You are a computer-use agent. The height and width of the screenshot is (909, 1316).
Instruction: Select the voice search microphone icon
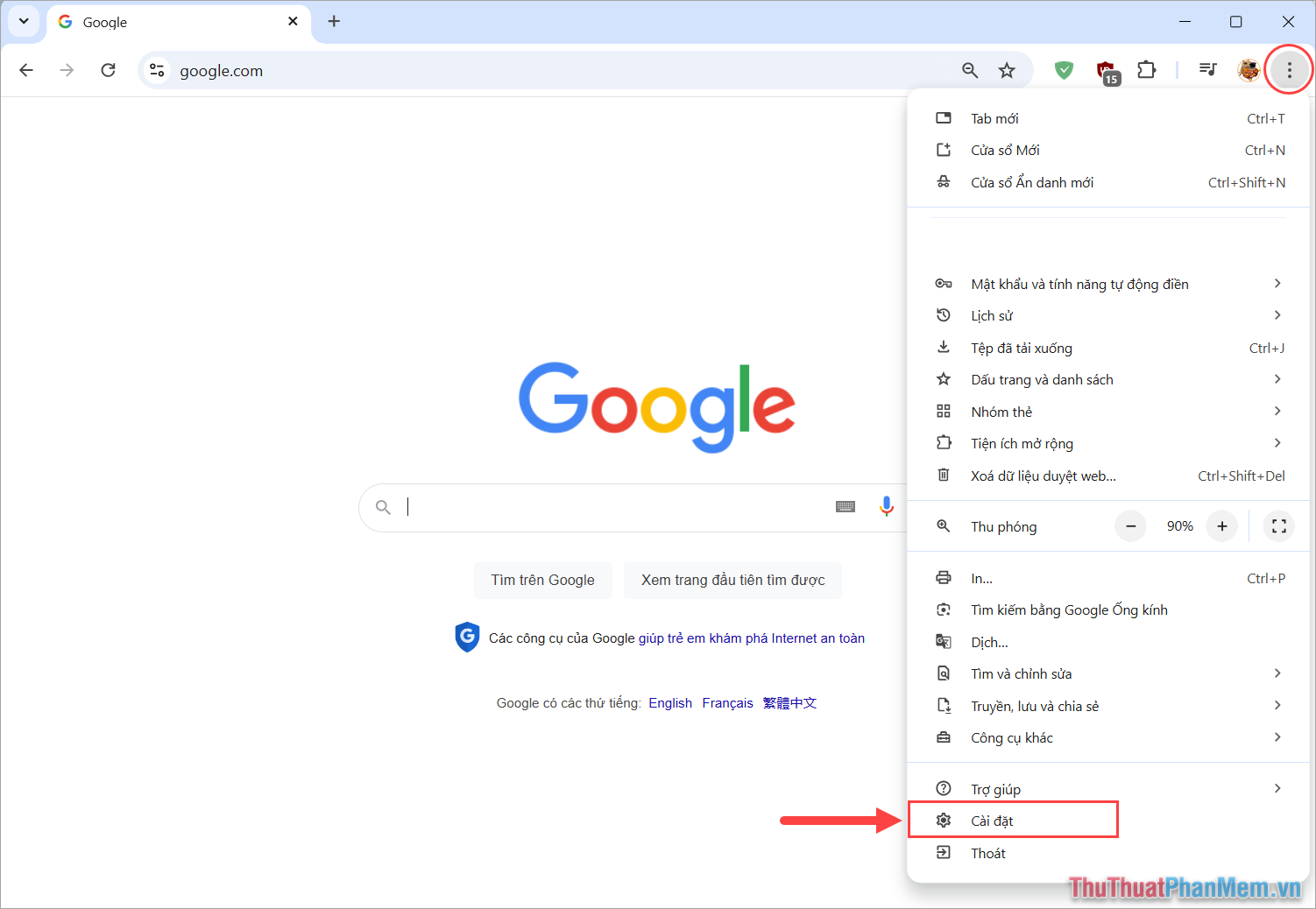(886, 506)
